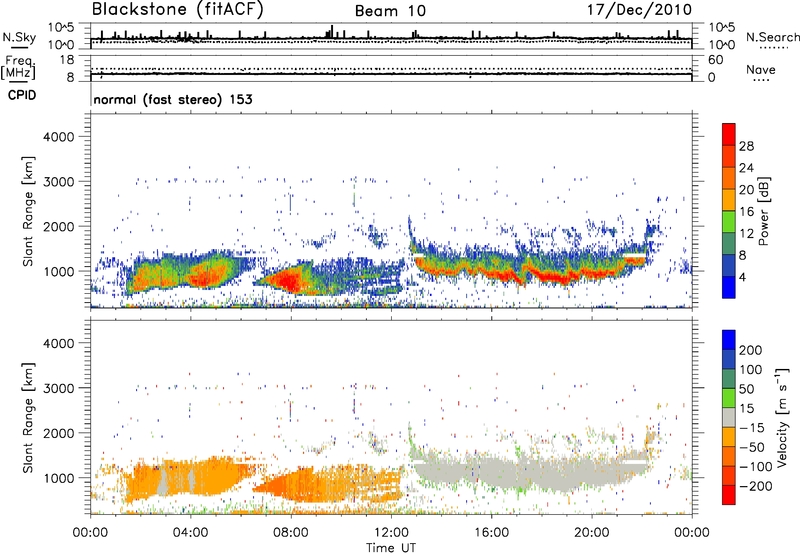Click the '16:00' time axis tick

pyautogui.click(x=491, y=533)
